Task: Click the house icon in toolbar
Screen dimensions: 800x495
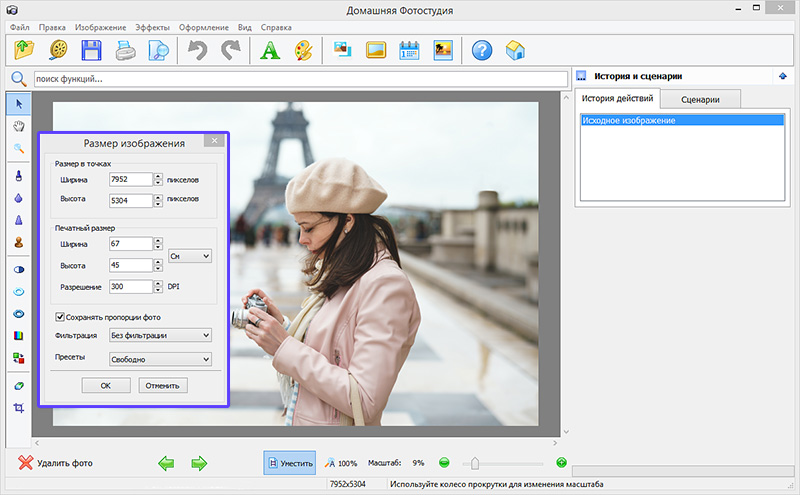Action: pyautogui.click(x=515, y=50)
